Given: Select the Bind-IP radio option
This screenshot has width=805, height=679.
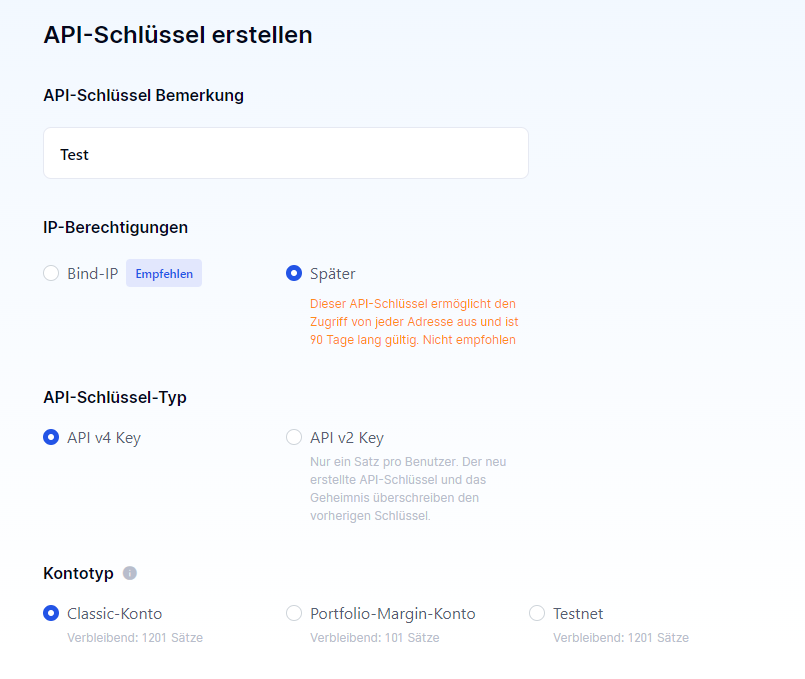Looking at the screenshot, I should [x=52, y=273].
